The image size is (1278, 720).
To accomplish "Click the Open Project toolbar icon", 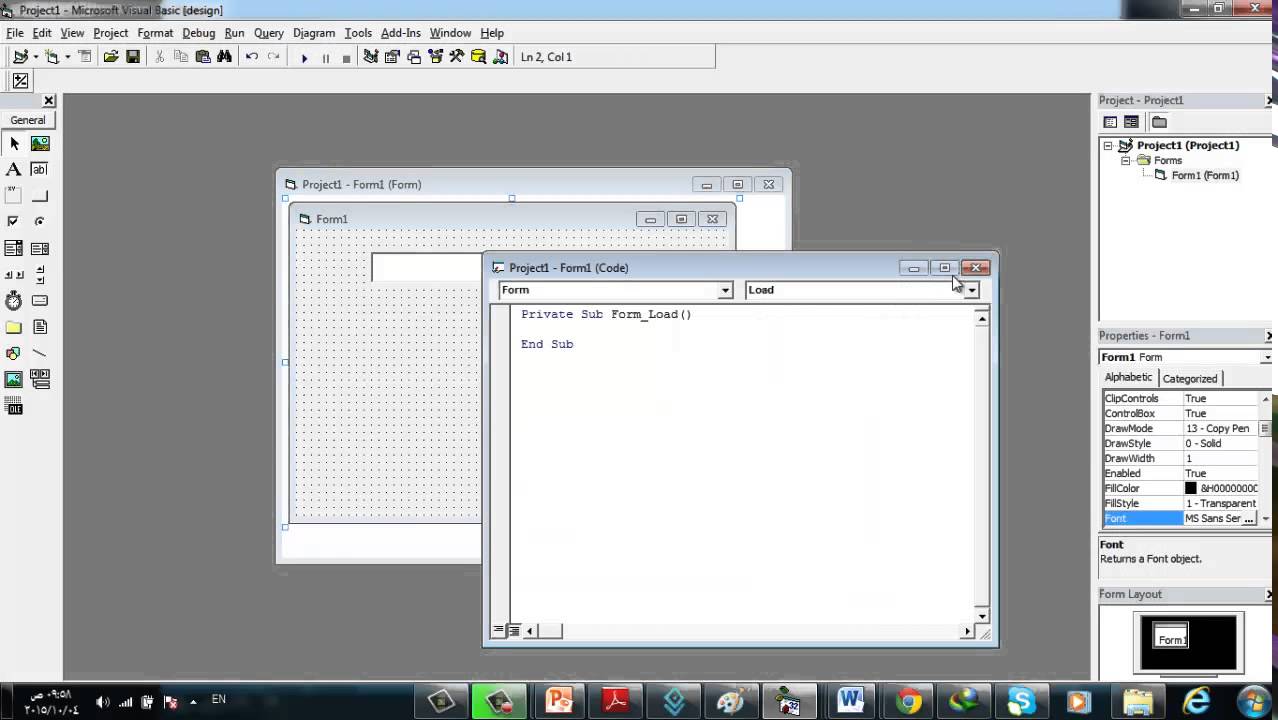I will pos(111,57).
